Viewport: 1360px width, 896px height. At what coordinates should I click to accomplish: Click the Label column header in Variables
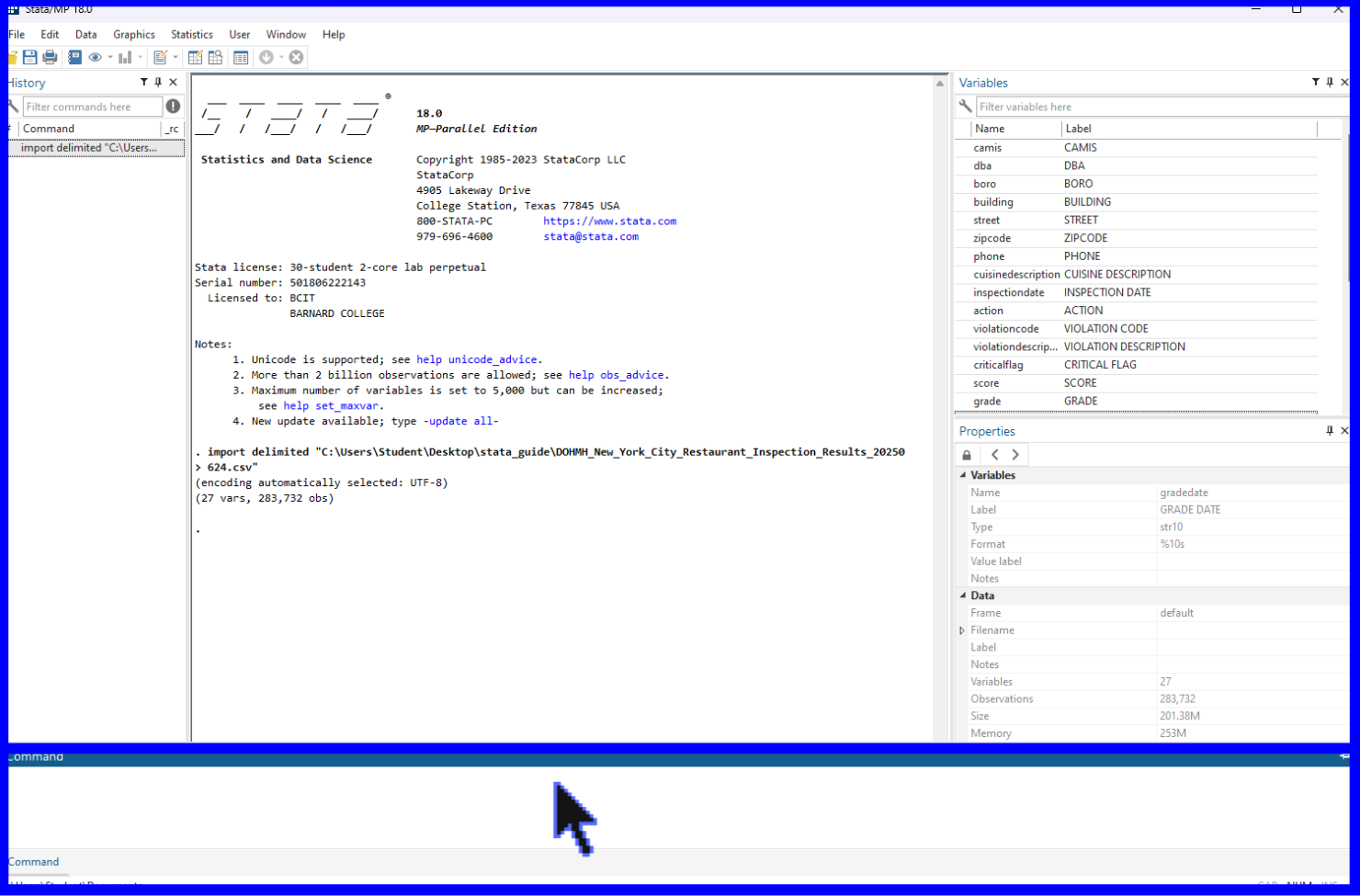1190,129
